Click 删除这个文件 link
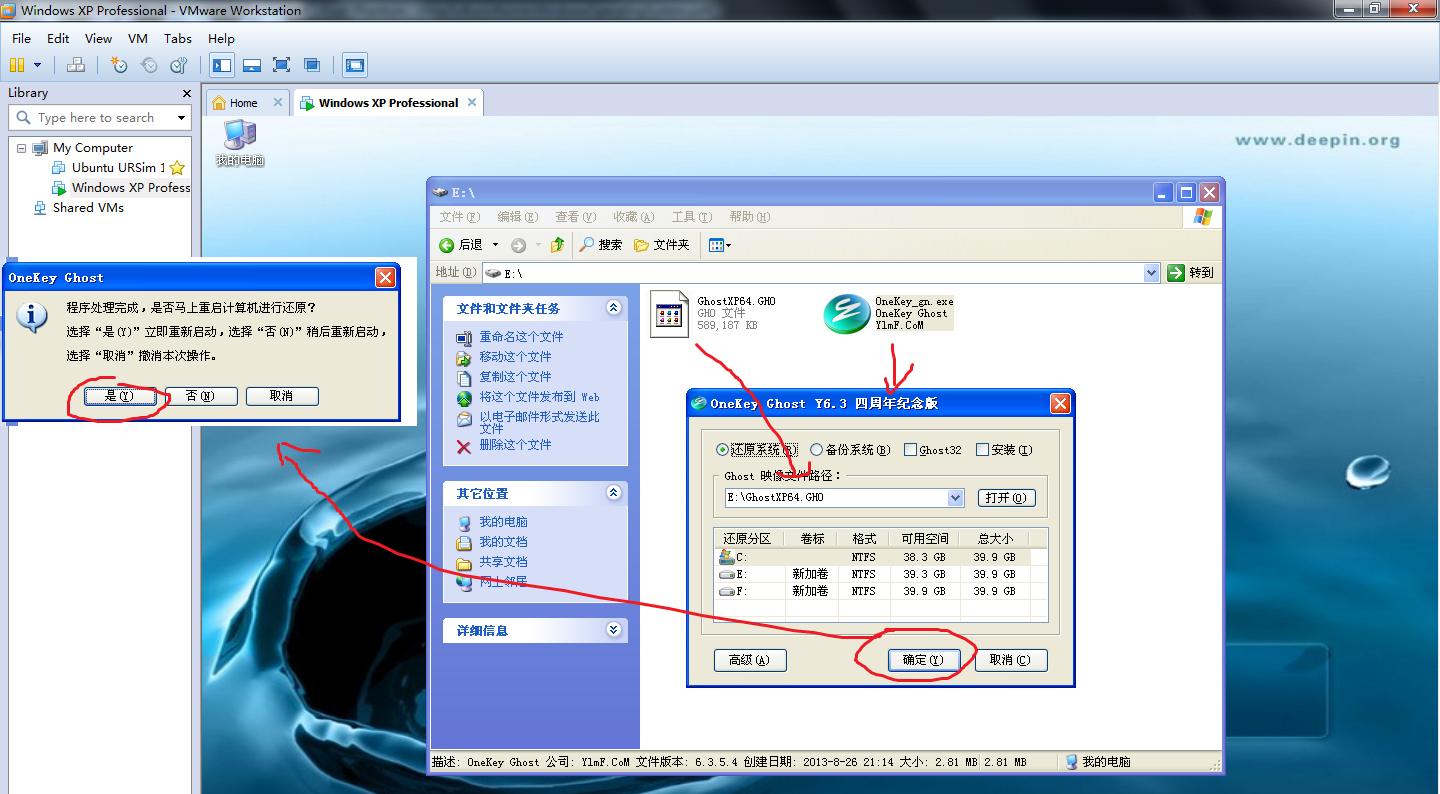Screen dimensions: 1440x794 (515, 445)
